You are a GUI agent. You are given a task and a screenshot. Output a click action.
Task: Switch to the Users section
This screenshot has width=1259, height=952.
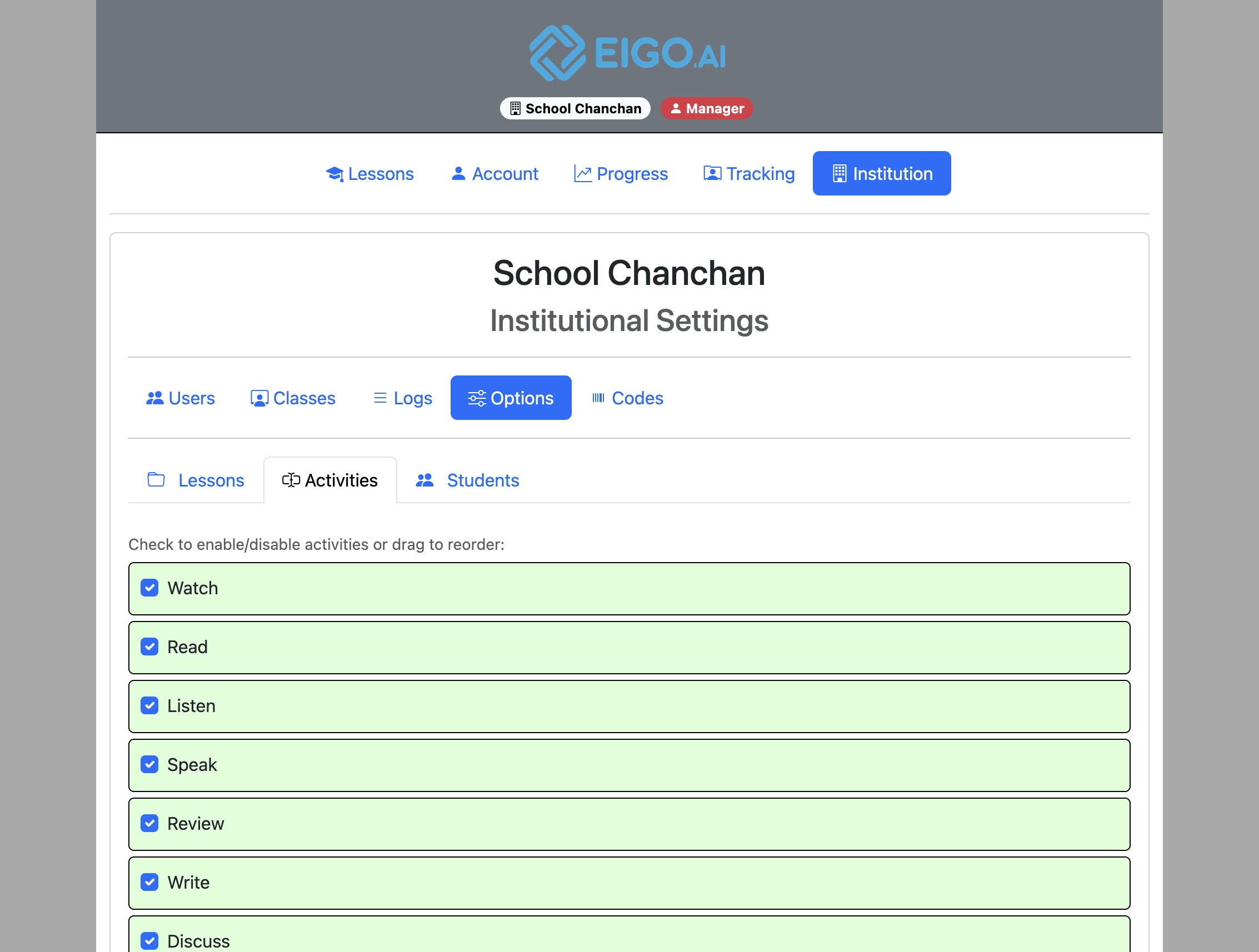tap(181, 398)
